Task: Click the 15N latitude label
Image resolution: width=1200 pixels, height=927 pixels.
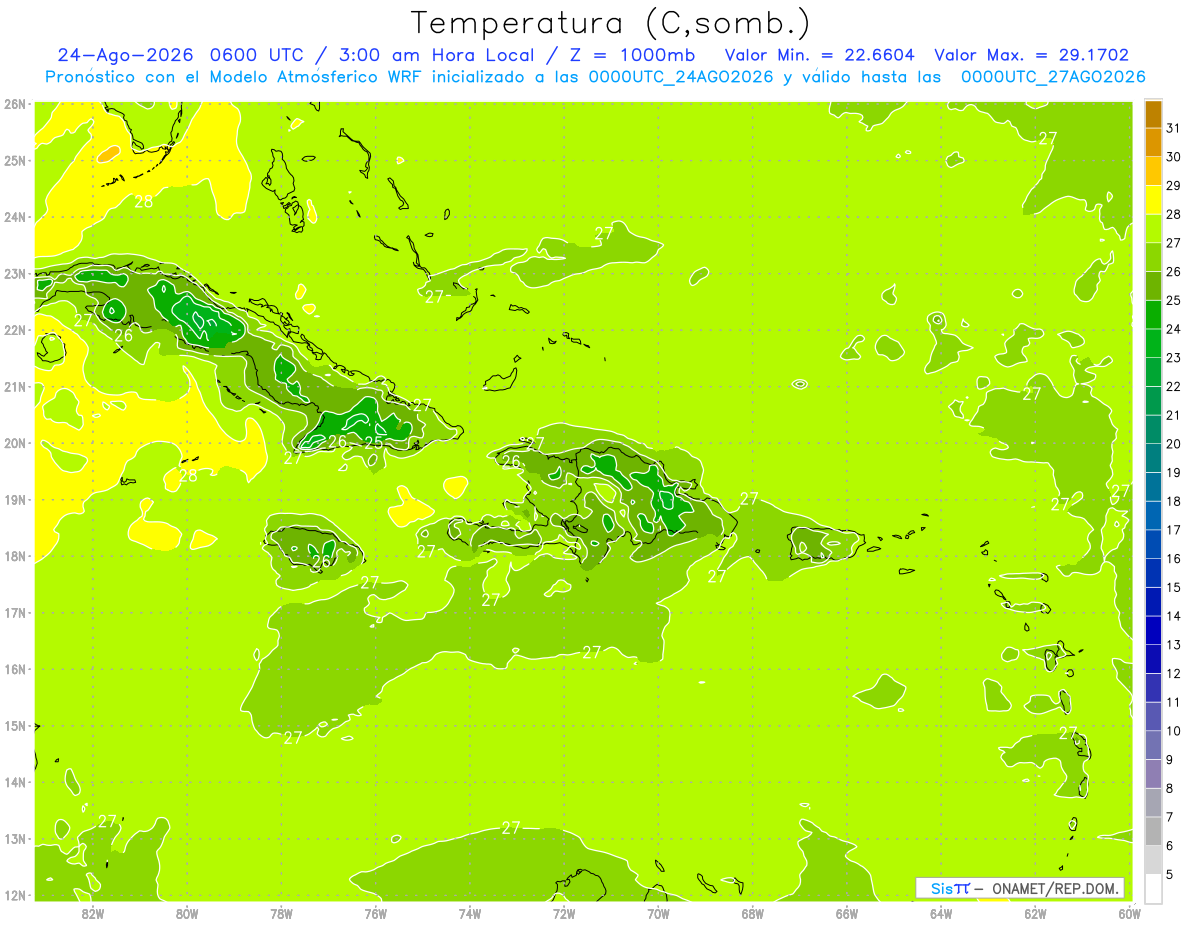Action: click(15, 725)
